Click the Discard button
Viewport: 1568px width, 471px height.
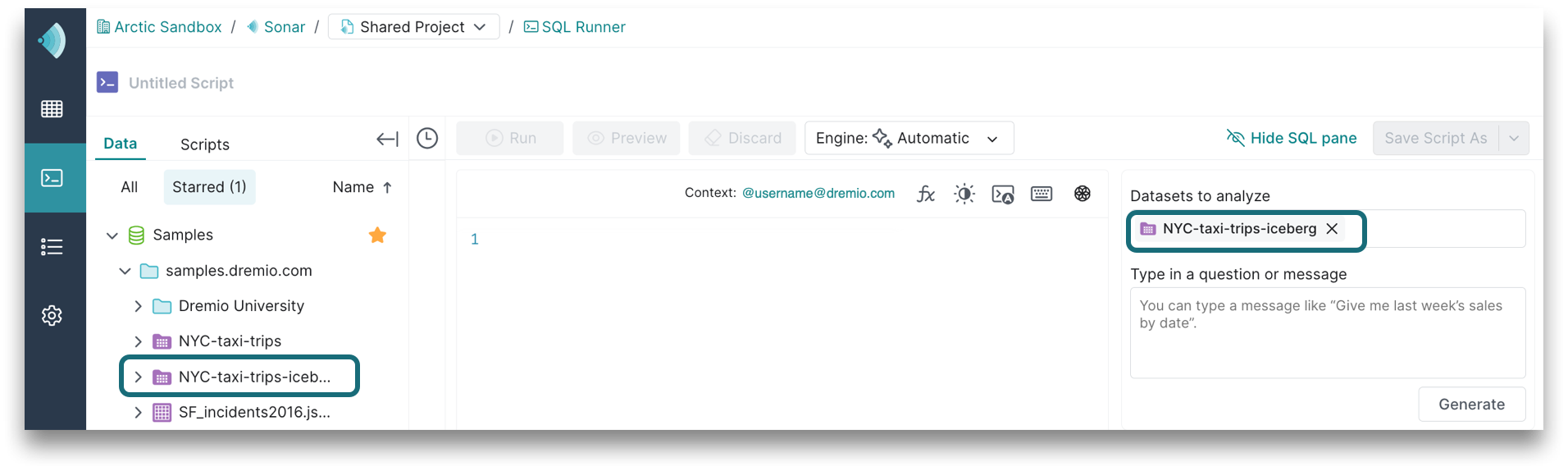click(742, 138)
